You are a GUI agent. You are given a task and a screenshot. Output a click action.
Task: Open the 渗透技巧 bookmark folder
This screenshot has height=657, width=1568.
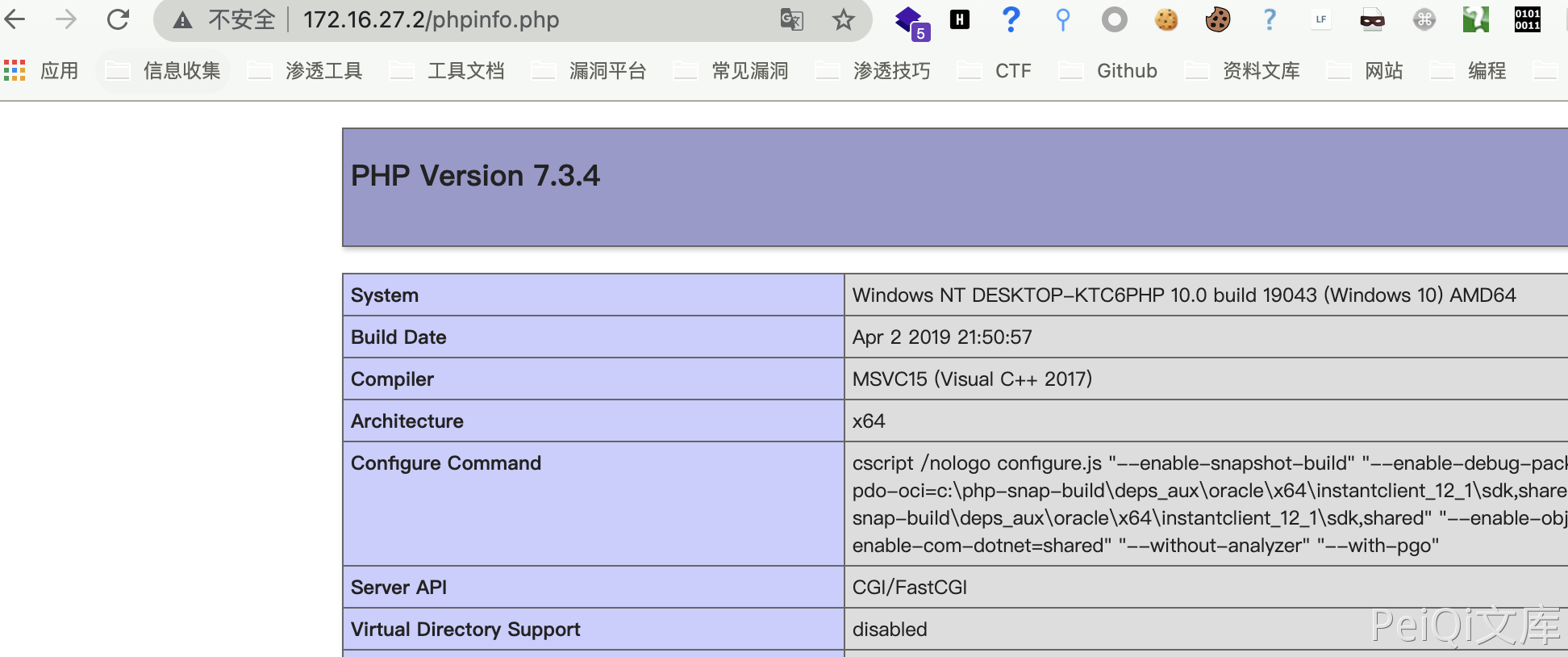click(x=873, y=71)
